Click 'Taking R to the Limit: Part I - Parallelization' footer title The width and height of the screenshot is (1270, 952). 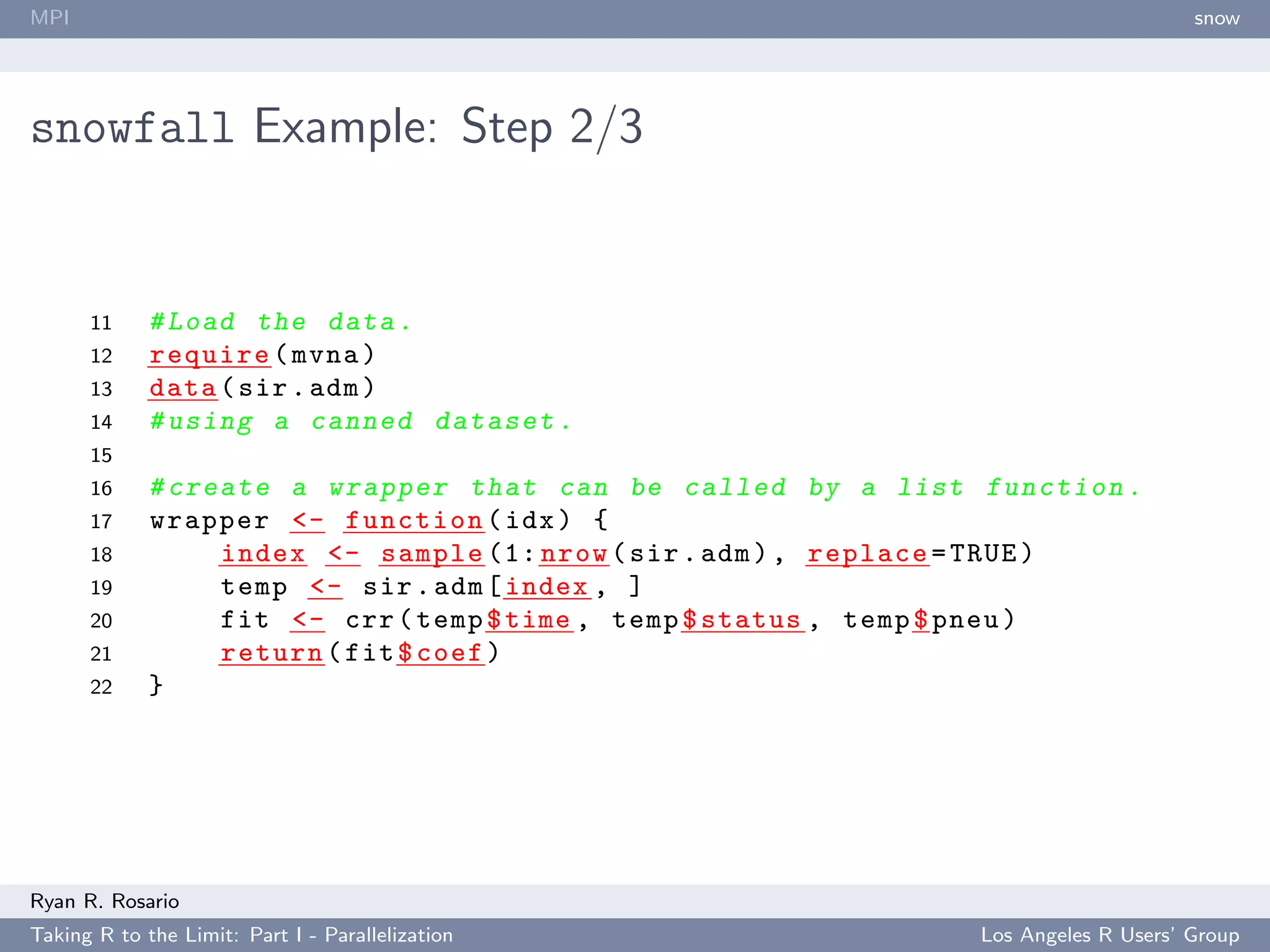coord(242,935)
